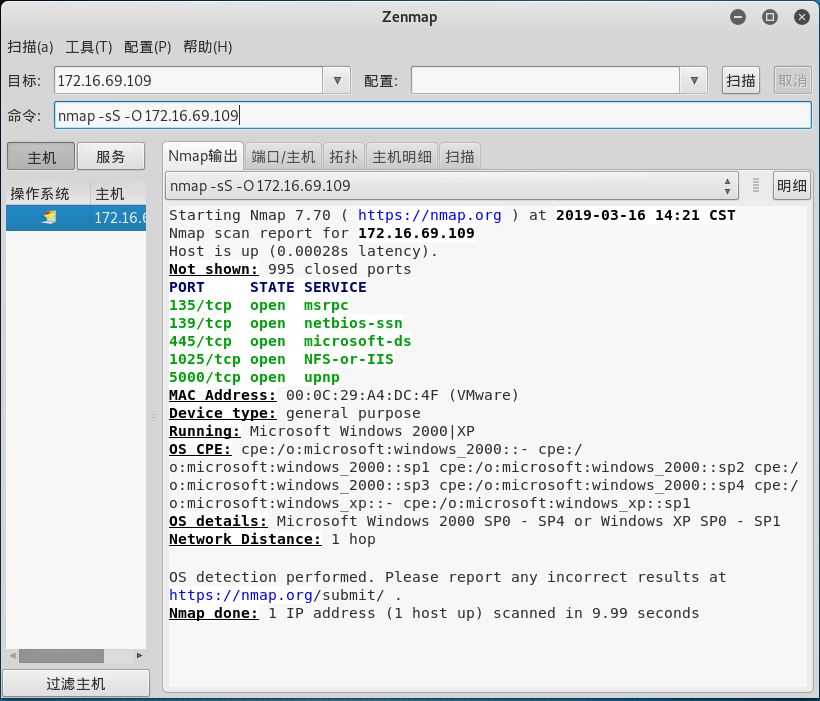
Task: Click the 扫描 scan button
Action: pos(741,81)
